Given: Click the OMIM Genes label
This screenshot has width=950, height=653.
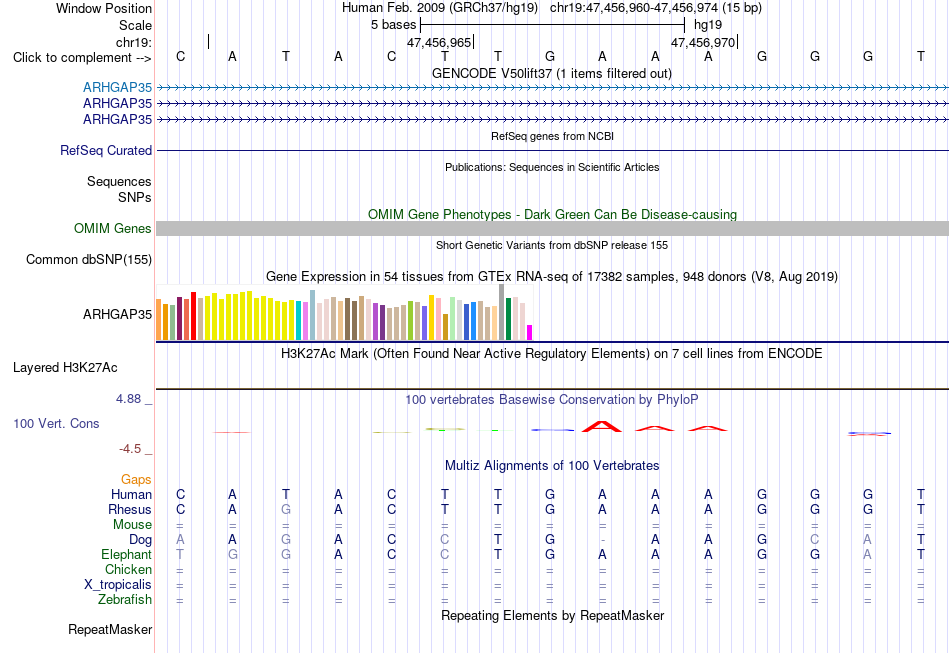Looking at the screenshot, I should point(113,228).
